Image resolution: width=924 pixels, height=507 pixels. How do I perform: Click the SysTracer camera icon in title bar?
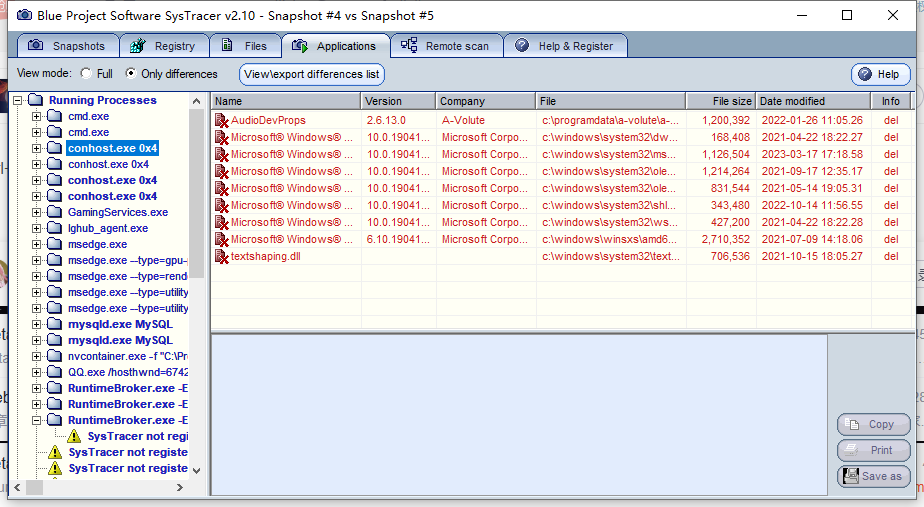point(24,15)
